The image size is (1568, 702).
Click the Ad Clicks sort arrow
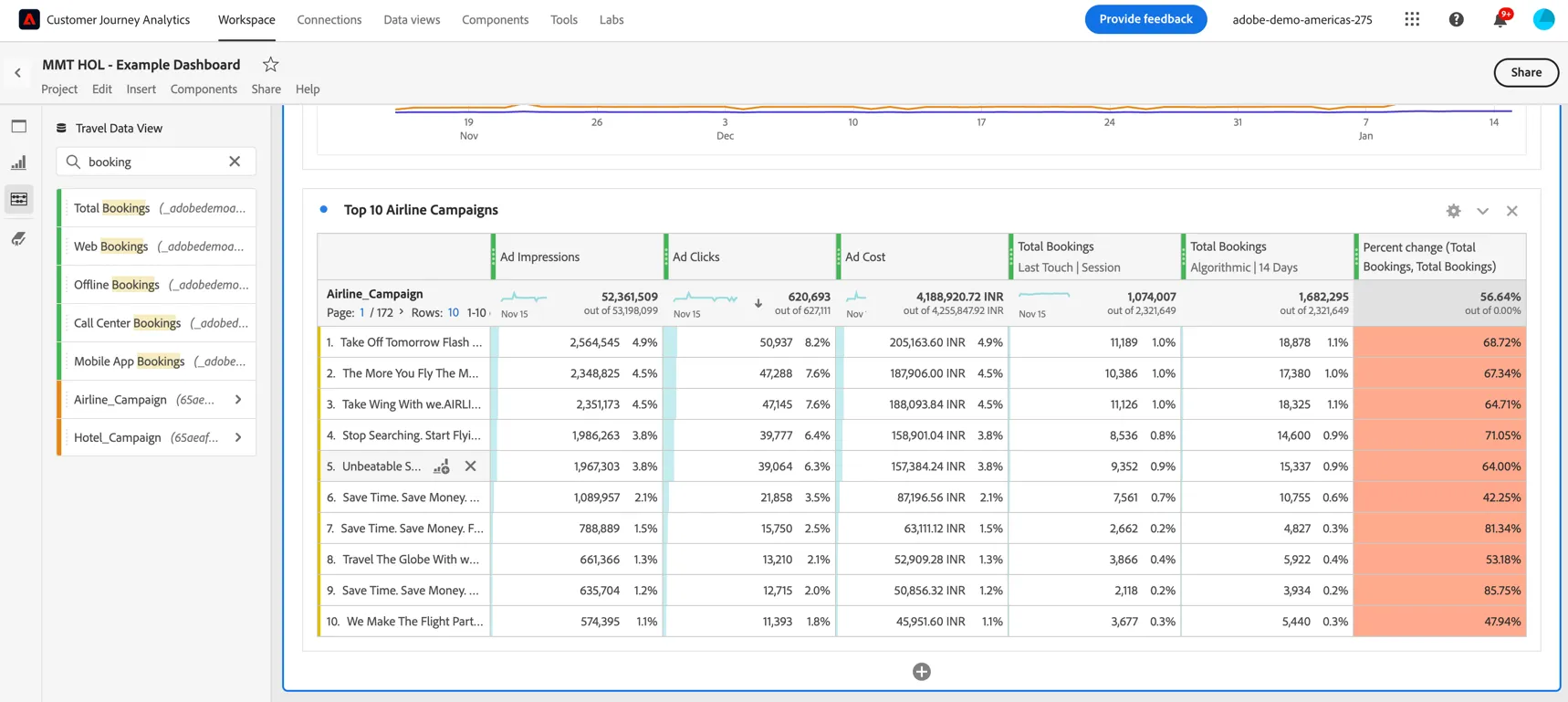click(758, 303)
